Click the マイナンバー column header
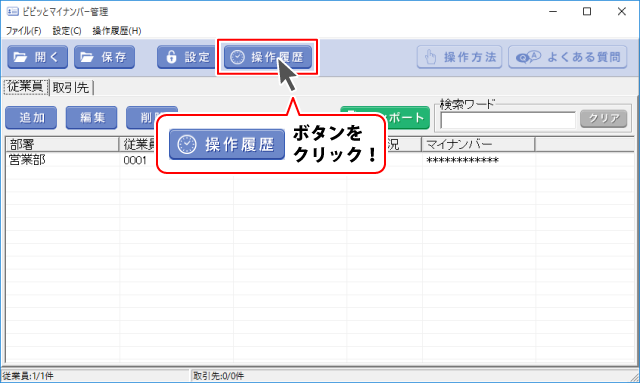Screen dimensions: 640x383 click(478, 144)
